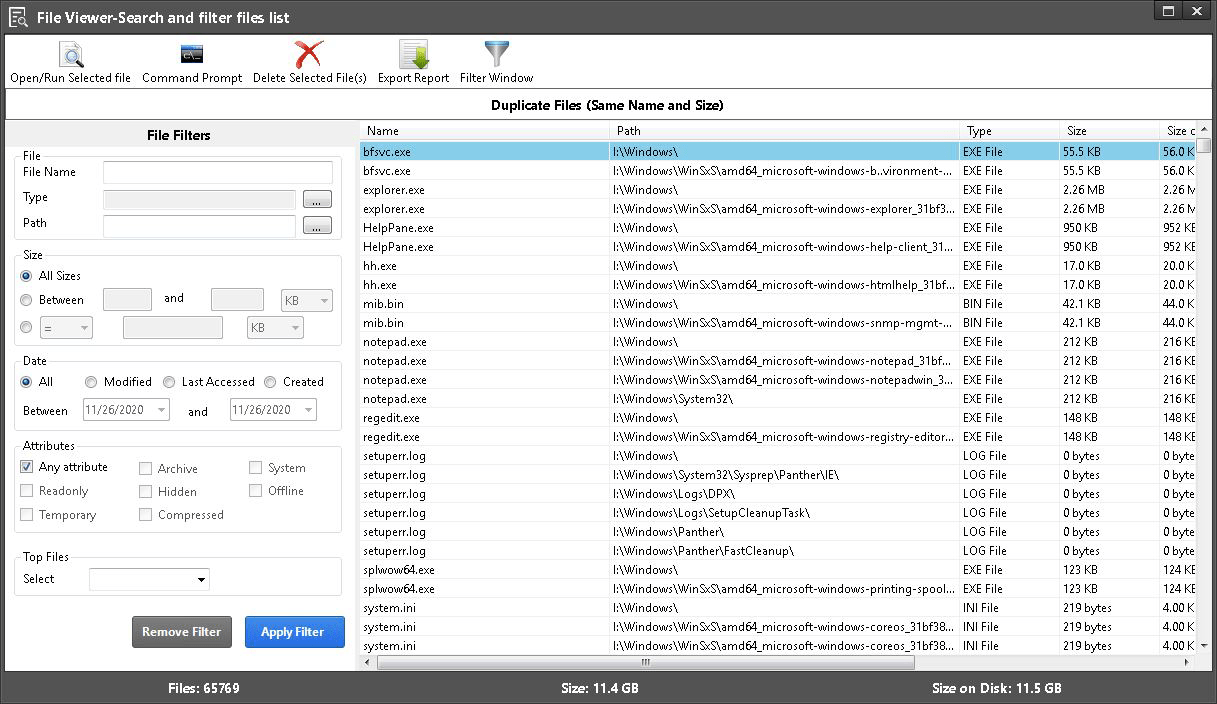Click the Duplicate Files (Same Name and Size) heading
The width and height of the screenshot is (1217, 704).
(607, 105)
